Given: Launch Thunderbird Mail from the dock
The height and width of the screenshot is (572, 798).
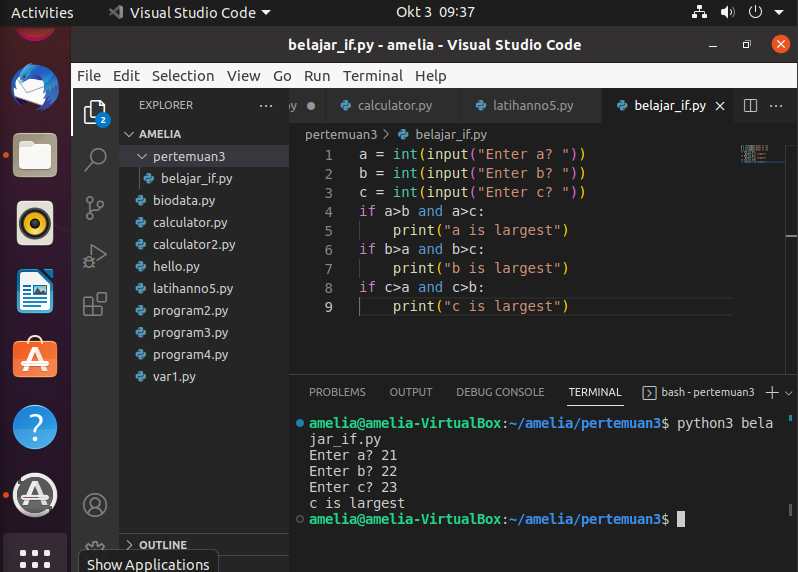Looking at the screenshot, I should (x=35, y=87).
